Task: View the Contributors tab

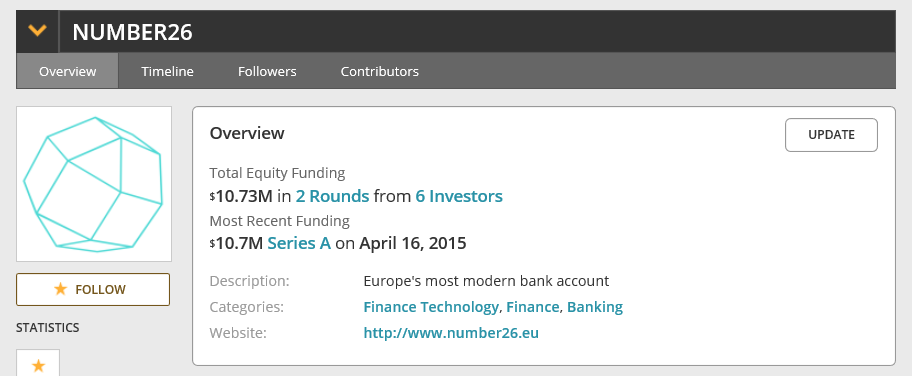Action: (x=380, y=72)
